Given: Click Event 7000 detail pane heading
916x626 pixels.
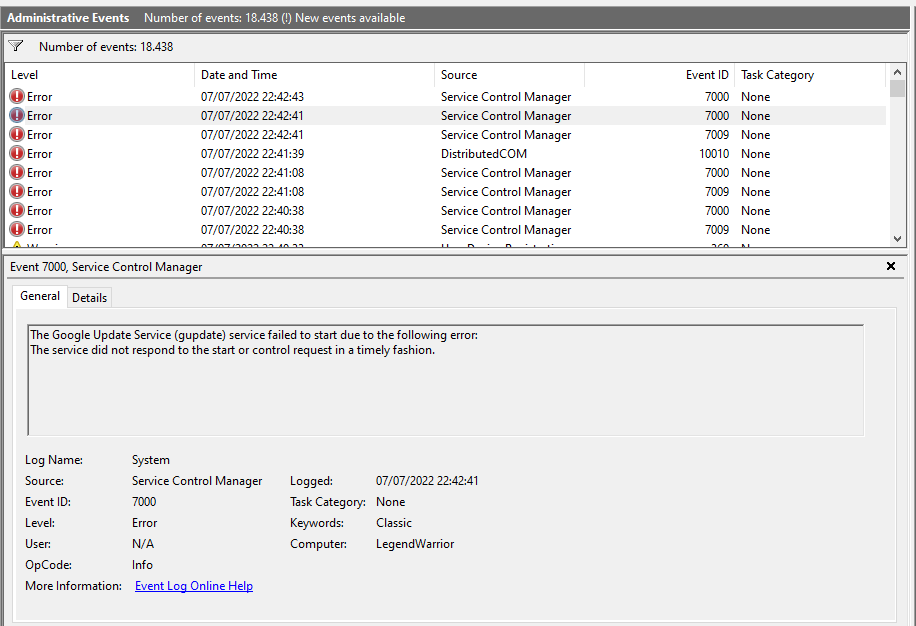Looking at the screenshot, I should point(106,267).
